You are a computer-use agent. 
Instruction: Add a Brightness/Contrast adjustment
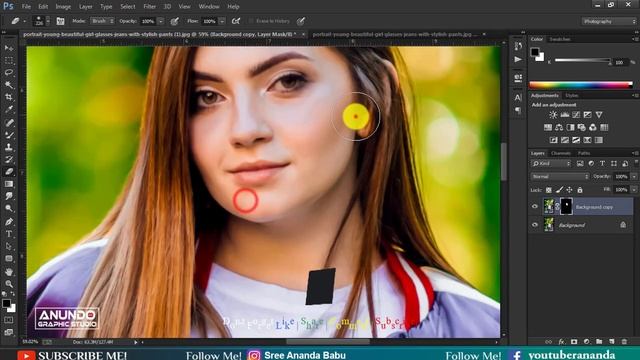[x=553, y=115]
